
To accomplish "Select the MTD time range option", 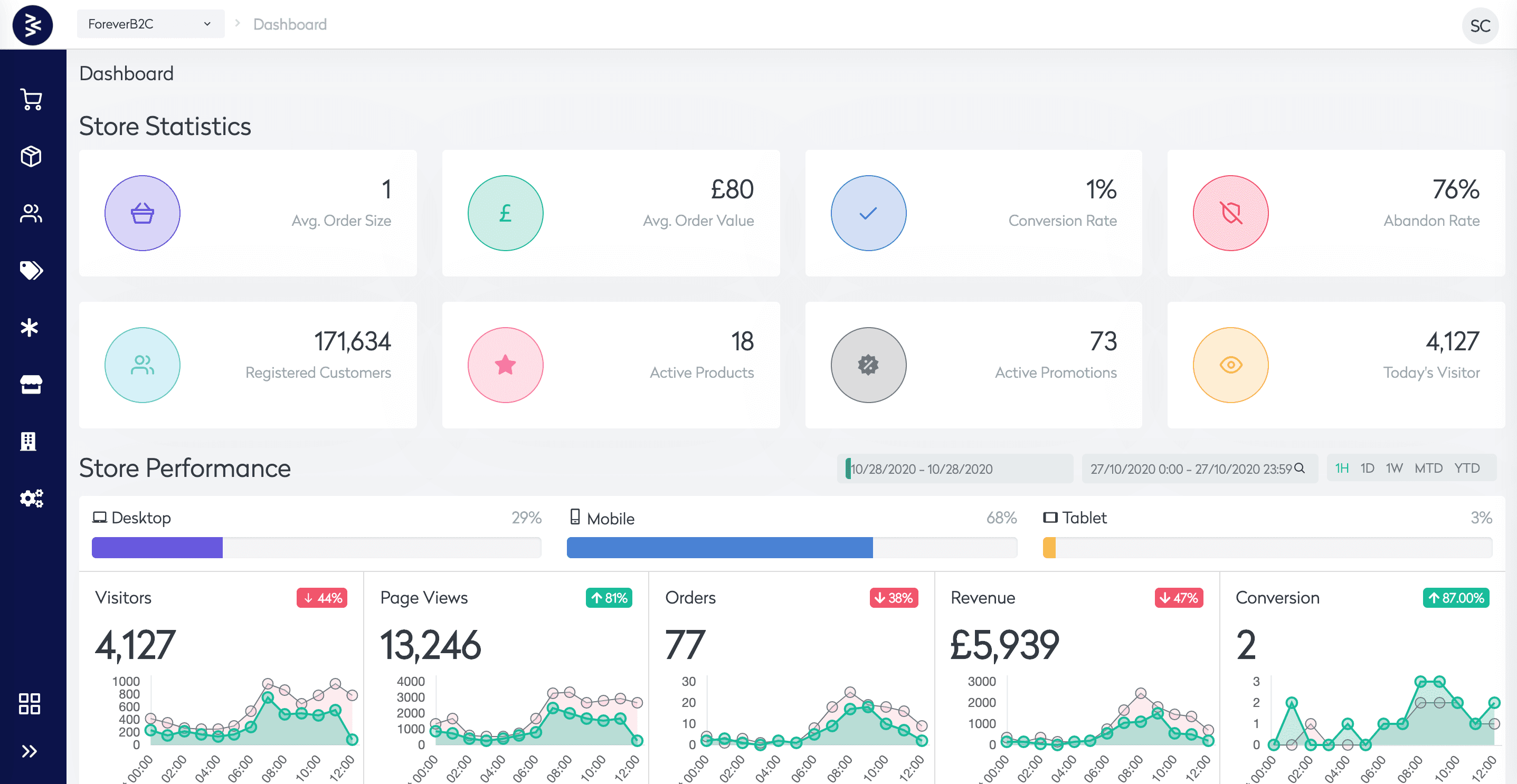I will [x=1428, y=468].
